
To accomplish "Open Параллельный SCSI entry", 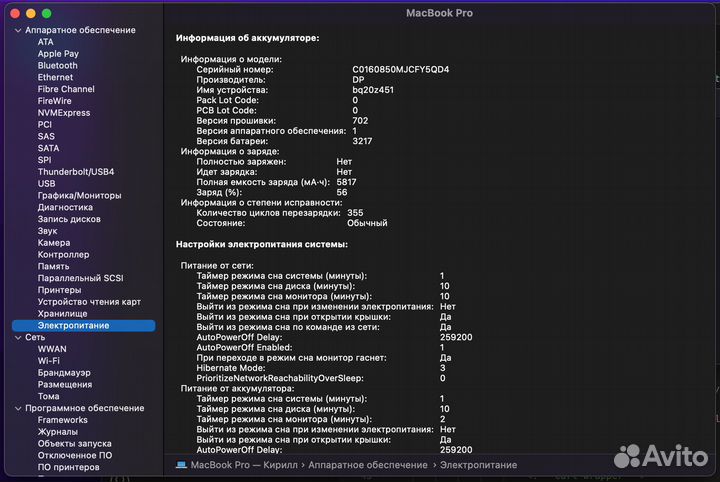I will coord(80,278).
